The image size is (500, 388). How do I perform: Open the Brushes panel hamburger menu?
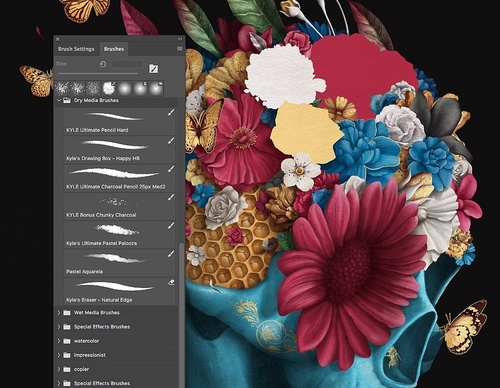click(180, 49)
